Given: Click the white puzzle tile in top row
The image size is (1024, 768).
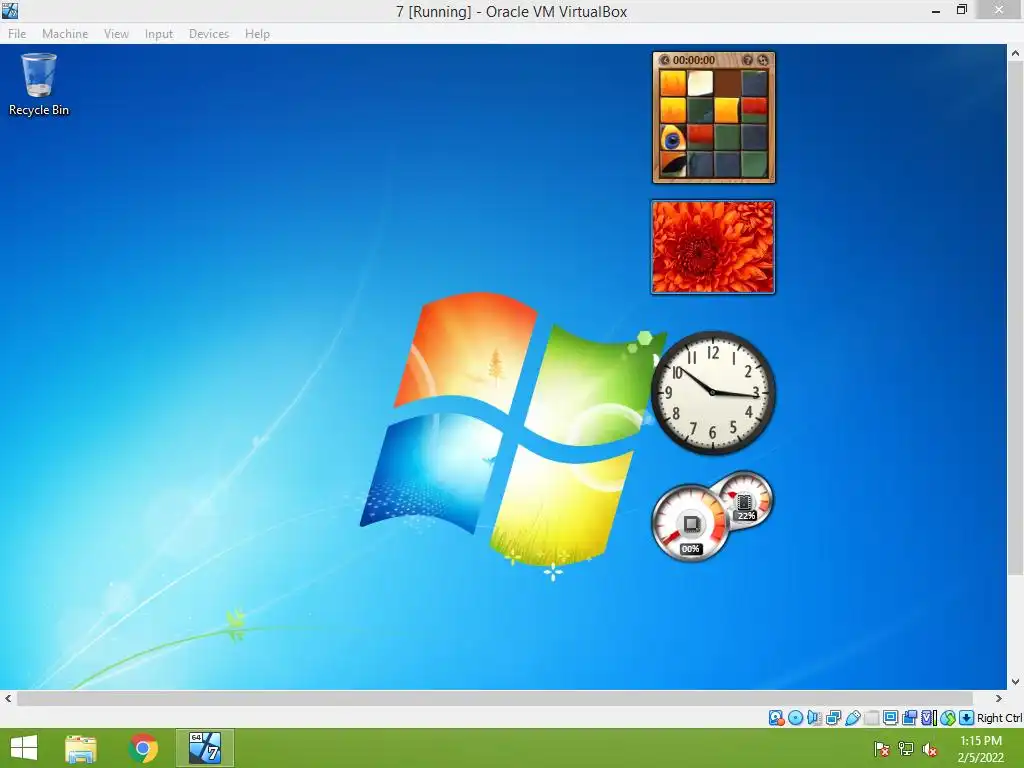Looking at the screenshot, I should click(x=700, y=84).
